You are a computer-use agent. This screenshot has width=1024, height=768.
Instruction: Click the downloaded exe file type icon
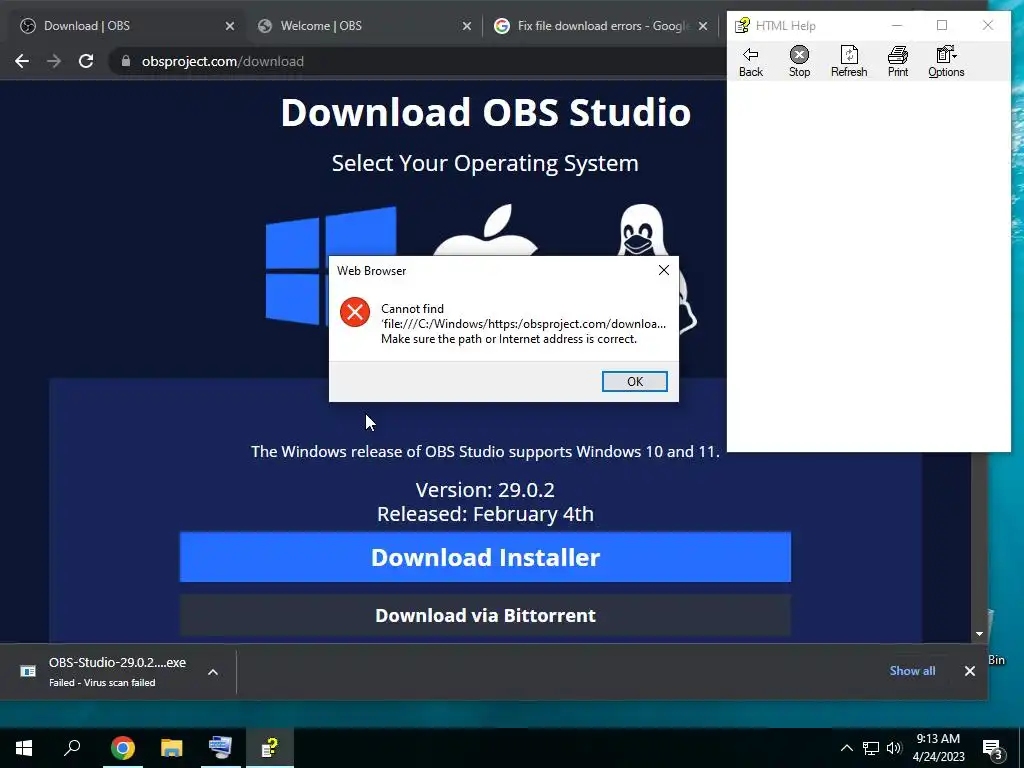click(28, 671)
